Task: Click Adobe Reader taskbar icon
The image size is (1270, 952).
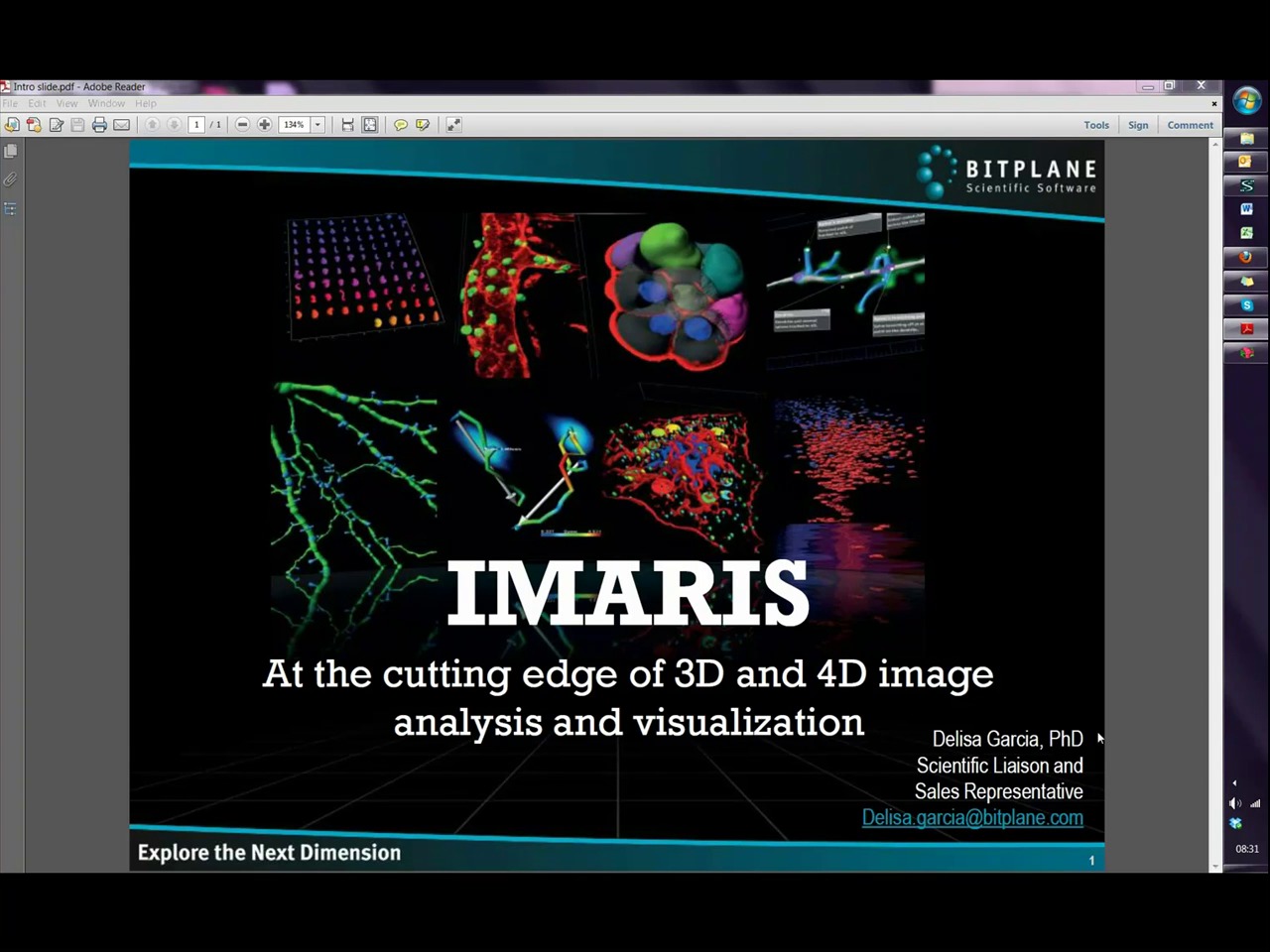Action: (1246, 329)
